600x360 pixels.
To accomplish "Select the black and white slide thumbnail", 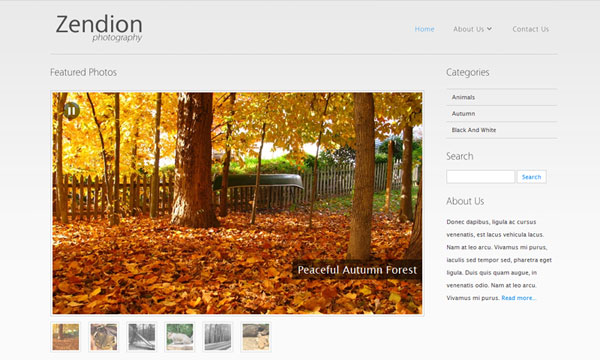I will pos(142,337).
